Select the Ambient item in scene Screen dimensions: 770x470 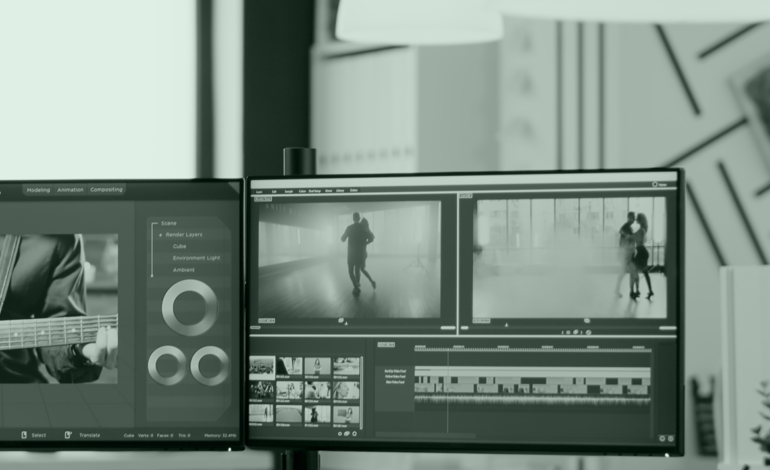pyautogui.click(x=183, y=270)
